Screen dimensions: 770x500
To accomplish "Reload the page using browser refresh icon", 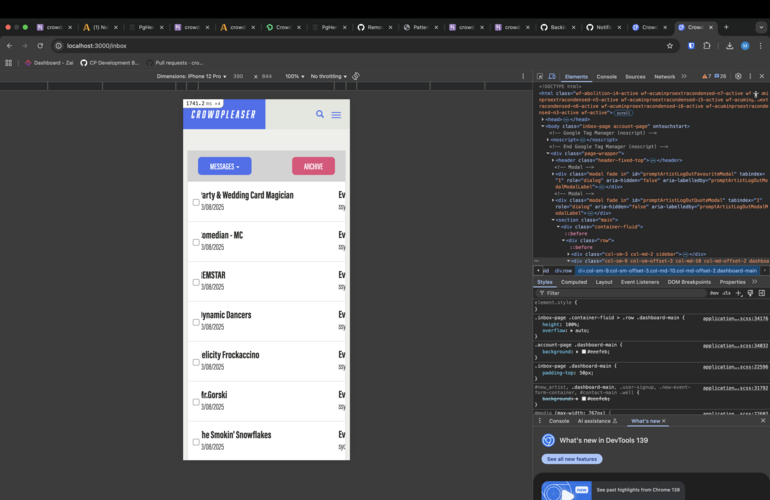I will (40, 45).
